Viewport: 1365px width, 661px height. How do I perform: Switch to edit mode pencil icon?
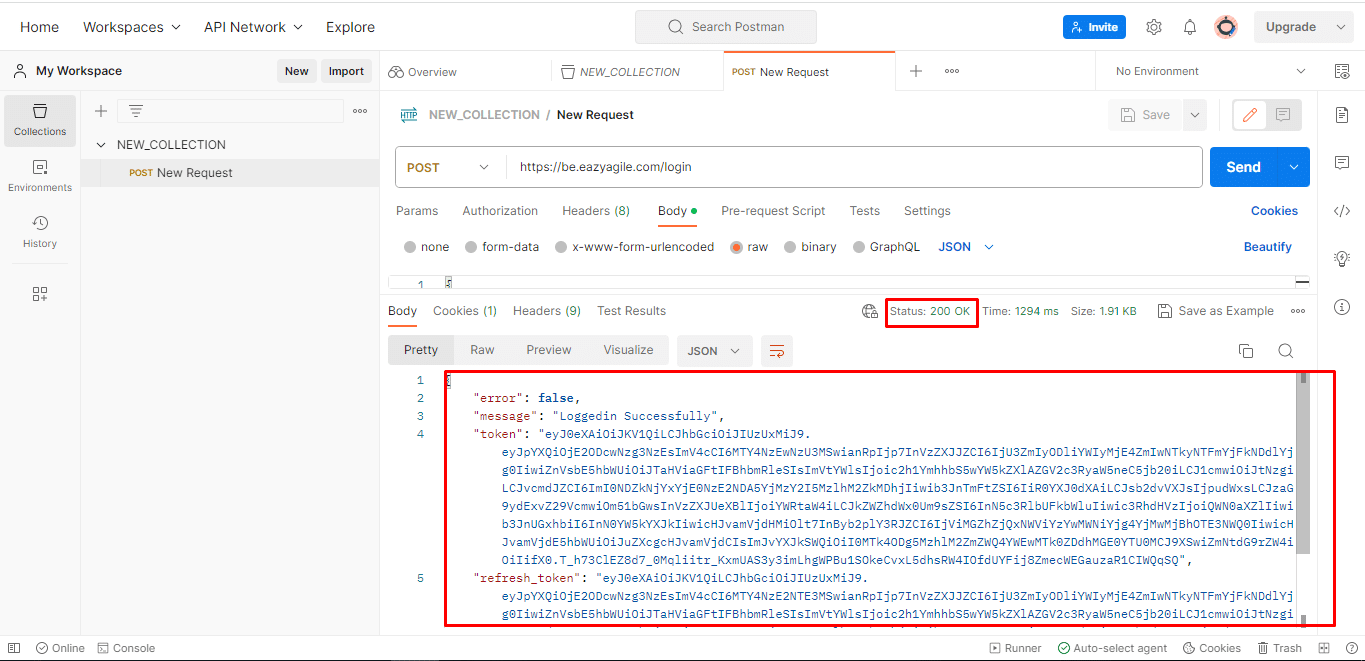1249,115
